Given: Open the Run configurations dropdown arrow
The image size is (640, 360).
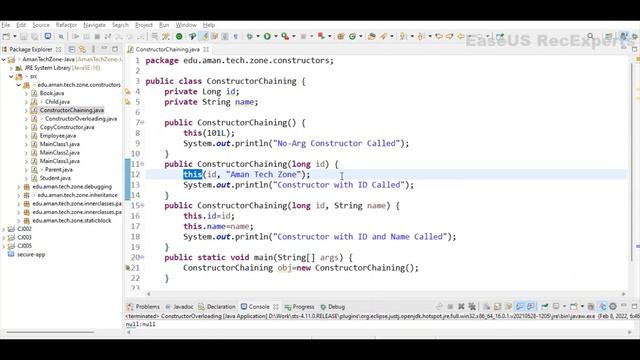Looking at the screenshot, I should click(276, 36).
